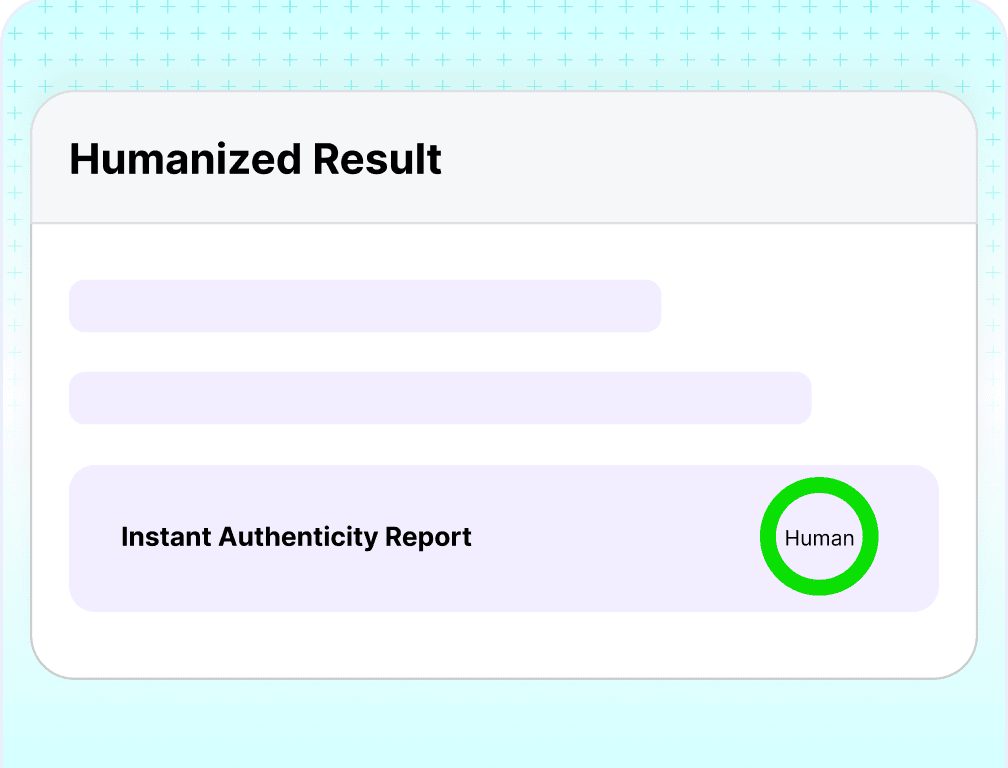
Task: Click white card area beneath the report panel
Action: coord(504,643)
